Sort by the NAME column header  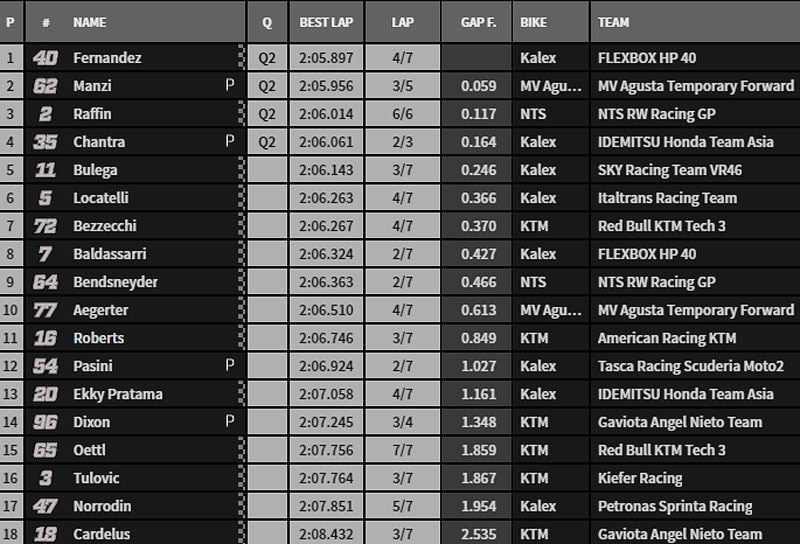[90, 22]
